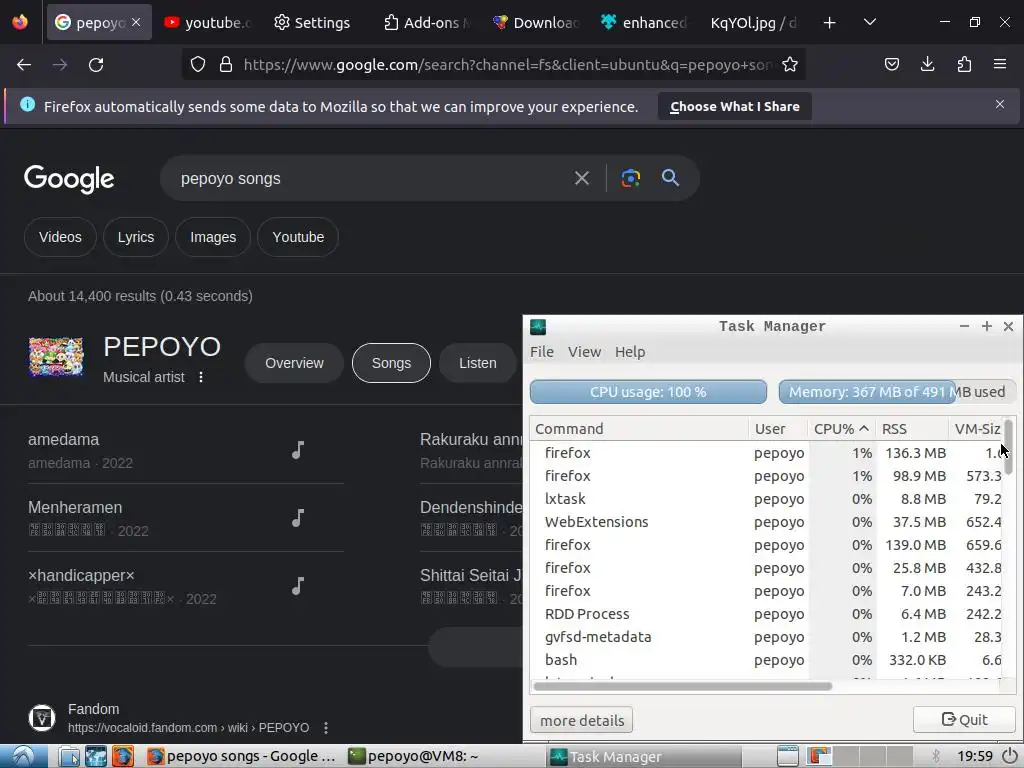1024x768 pixels.
Task: Select the PEPOYO Songs tab
Action: (391, 363)
